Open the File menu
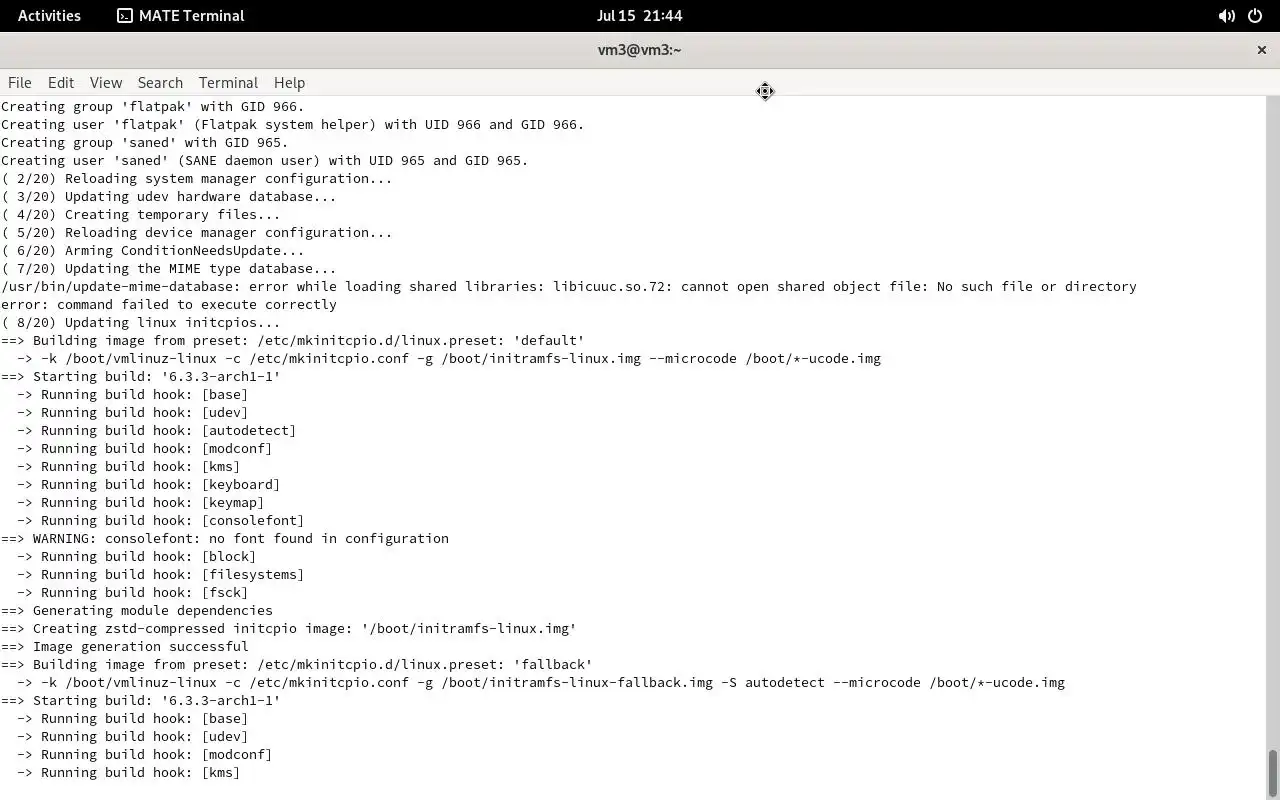This screenshot has width=1280, height=800. tap(19, 83)
